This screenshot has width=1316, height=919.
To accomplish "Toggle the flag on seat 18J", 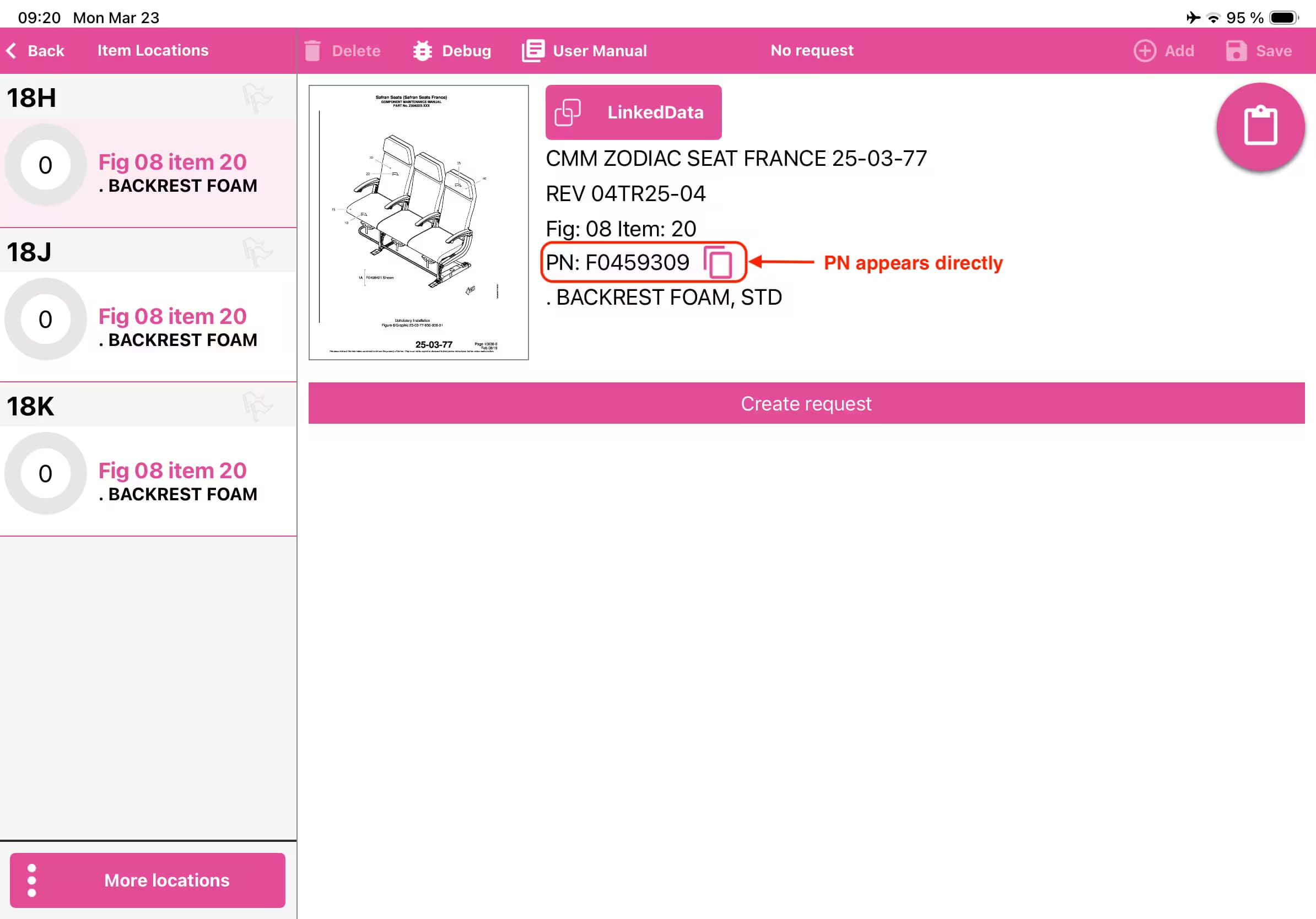I will (256, 252).
